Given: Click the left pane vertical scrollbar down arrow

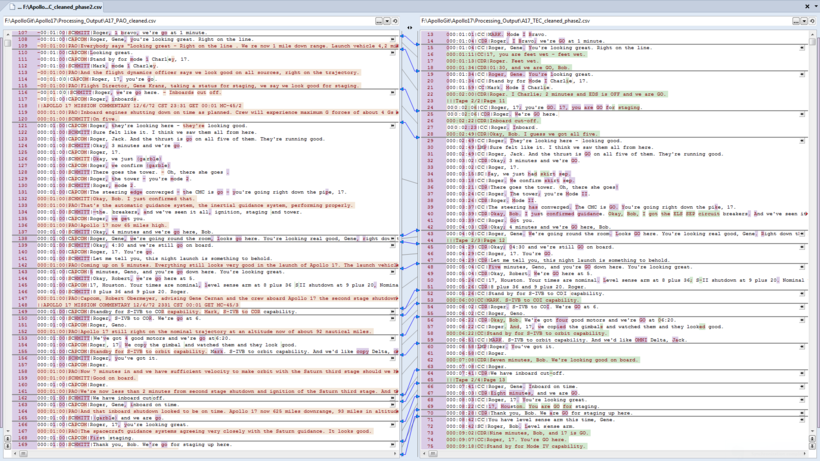Looking at the screenshot, I should coord(7,432).
